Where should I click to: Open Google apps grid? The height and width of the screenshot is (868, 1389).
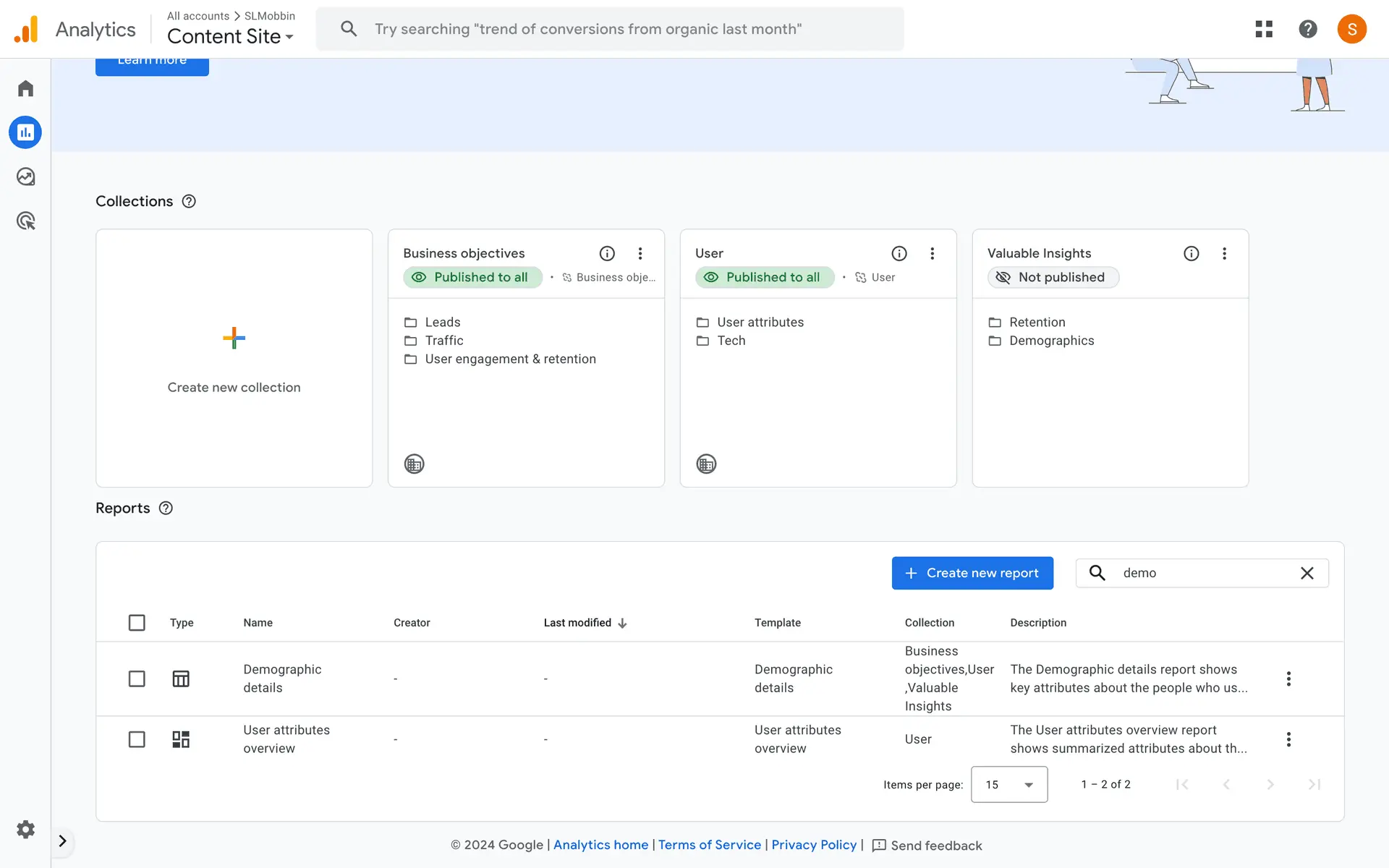click(x=1264, y=29)
